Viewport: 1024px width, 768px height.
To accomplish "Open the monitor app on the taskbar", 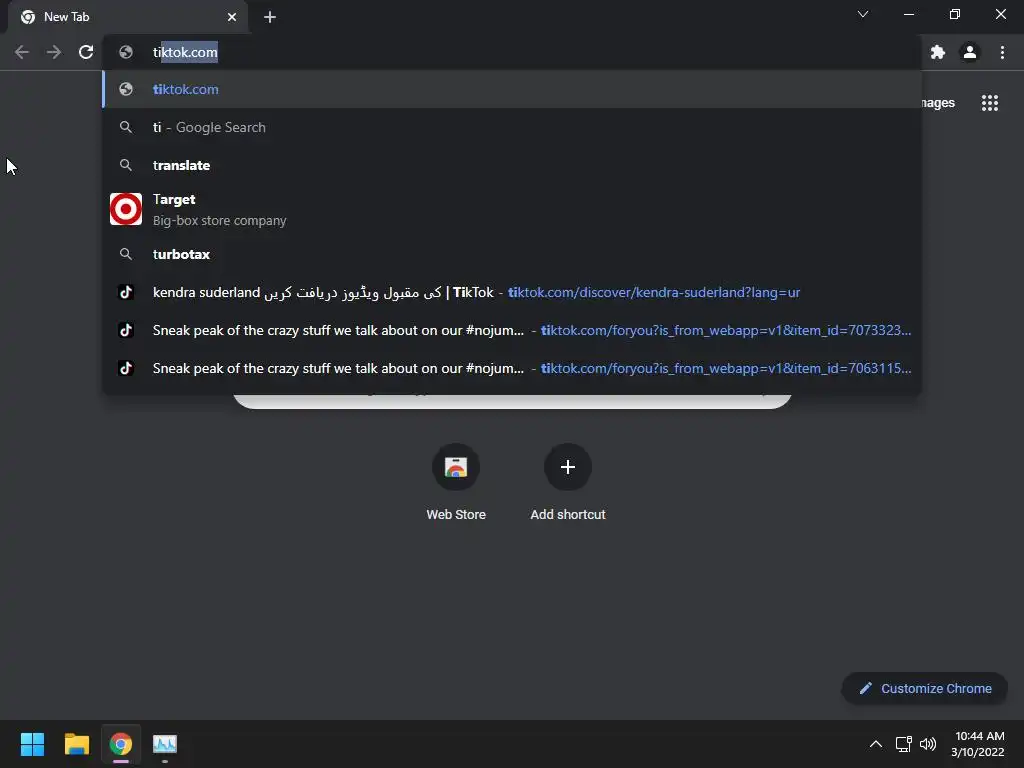I will pos(165,744).
